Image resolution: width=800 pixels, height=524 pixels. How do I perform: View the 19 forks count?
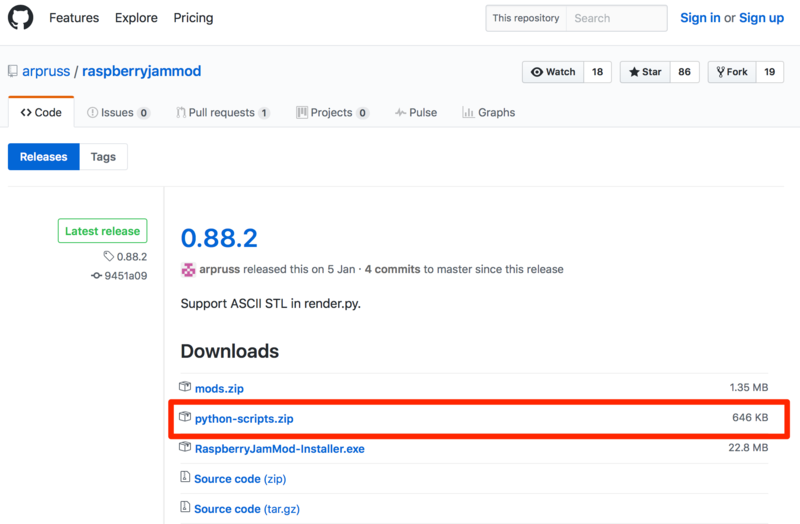click(769, 72)
